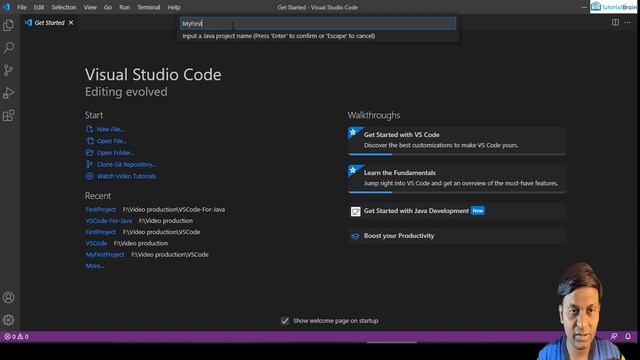Close the Get Started tab
640x360 pixels.
click(71, 22)
